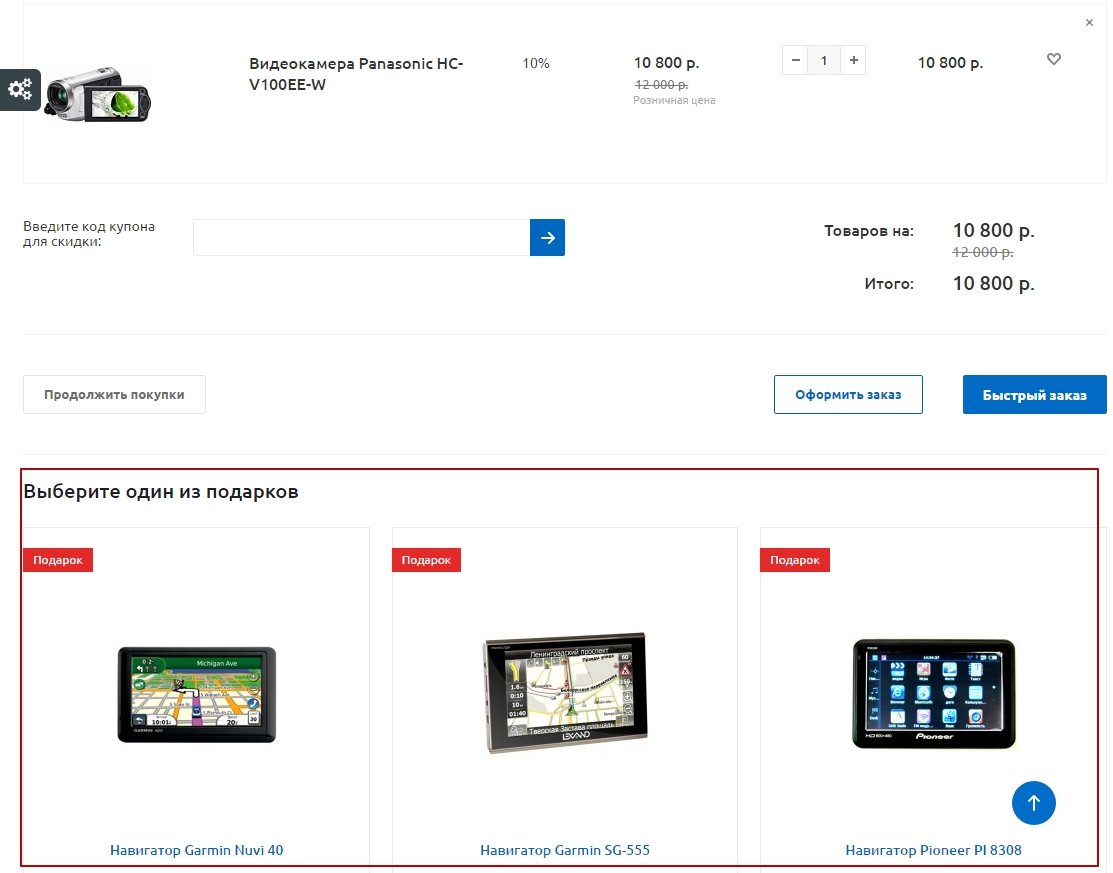
Task: Click Оформить заказ button
Action: tap(848, 395)
